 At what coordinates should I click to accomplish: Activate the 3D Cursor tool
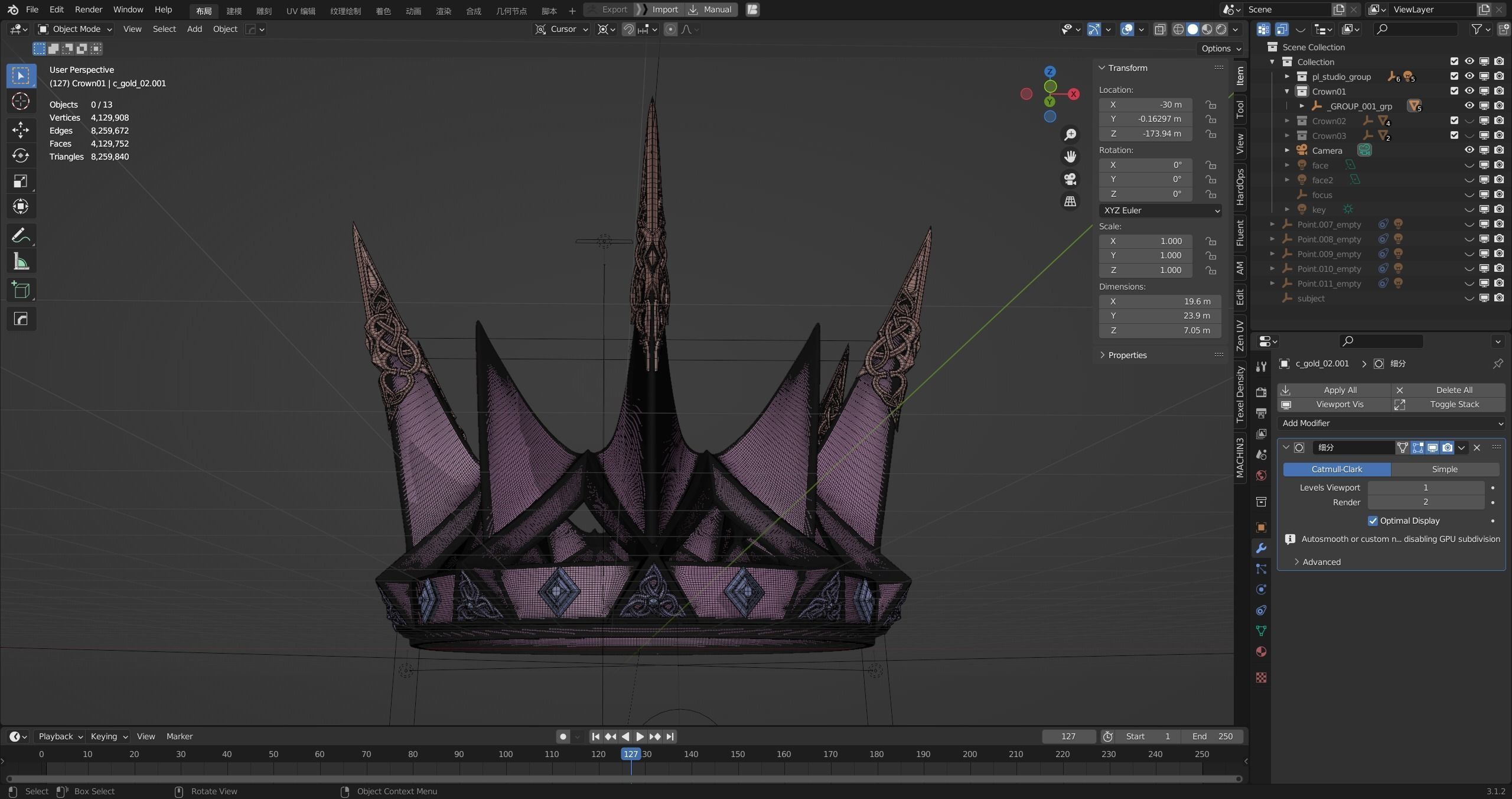tap(21, 102)
